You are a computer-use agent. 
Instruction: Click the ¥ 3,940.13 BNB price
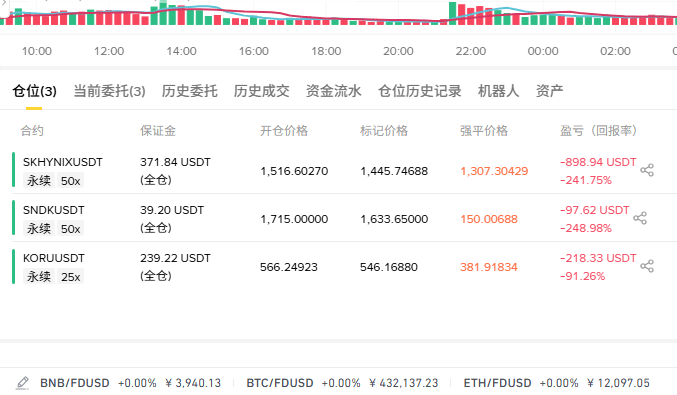[x=193, y=383]
